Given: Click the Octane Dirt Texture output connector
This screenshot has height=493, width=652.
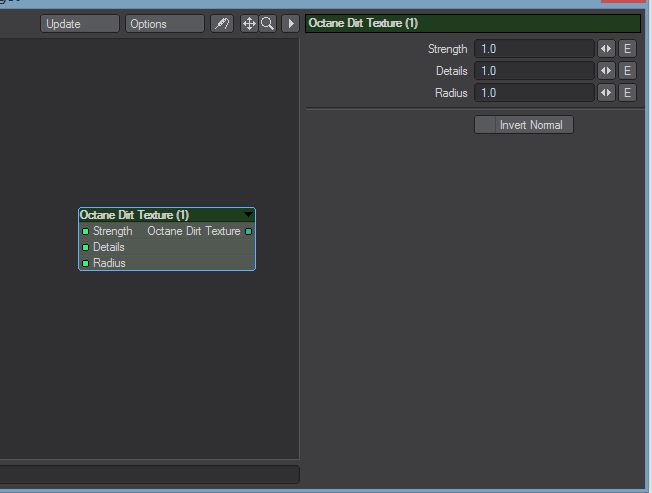Looking at the screenshot, I should tap(248, 232).
